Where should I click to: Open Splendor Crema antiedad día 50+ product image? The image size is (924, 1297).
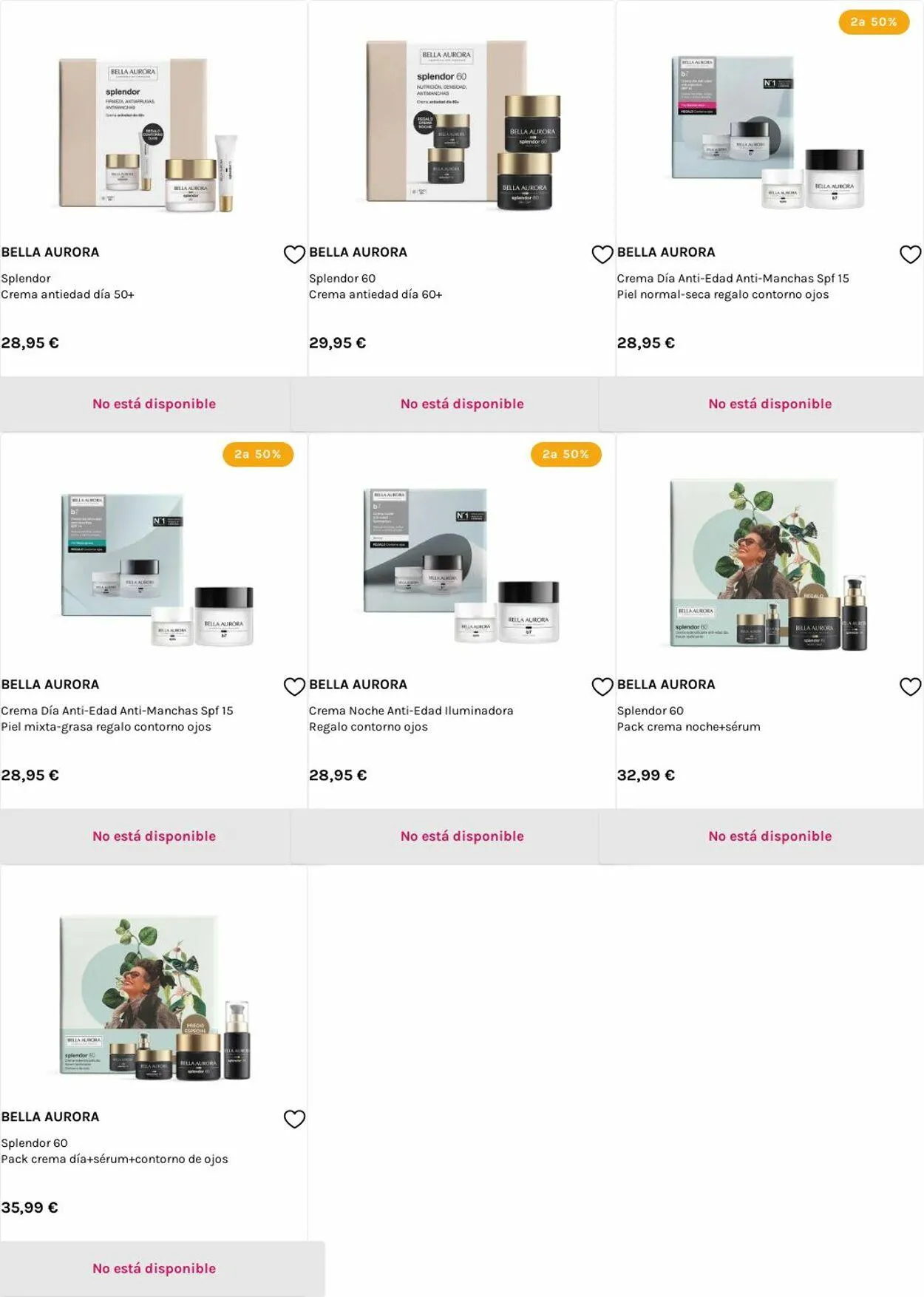pyautogui.click(x=149, y=135)
